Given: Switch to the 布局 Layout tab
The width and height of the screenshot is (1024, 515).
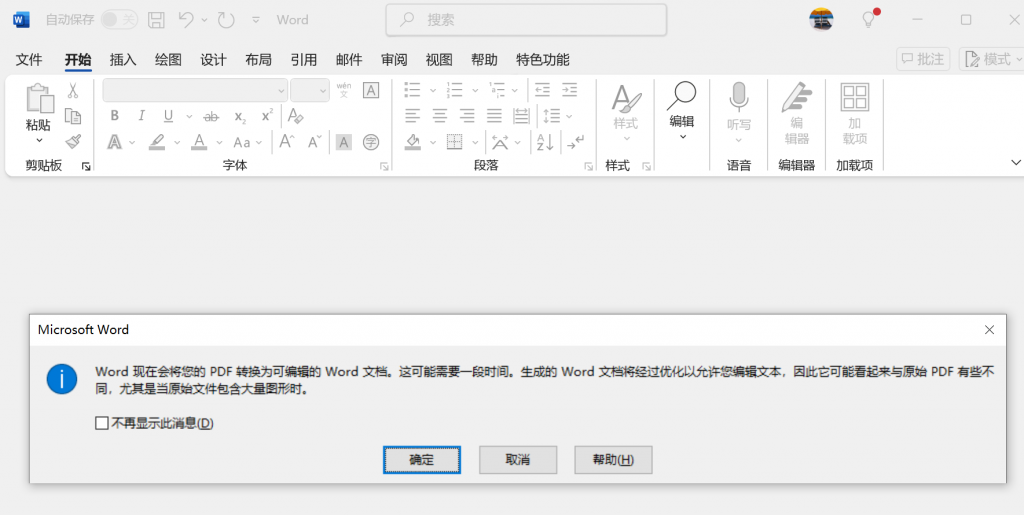Looking at the screenshot, I should tap(258, 60).
